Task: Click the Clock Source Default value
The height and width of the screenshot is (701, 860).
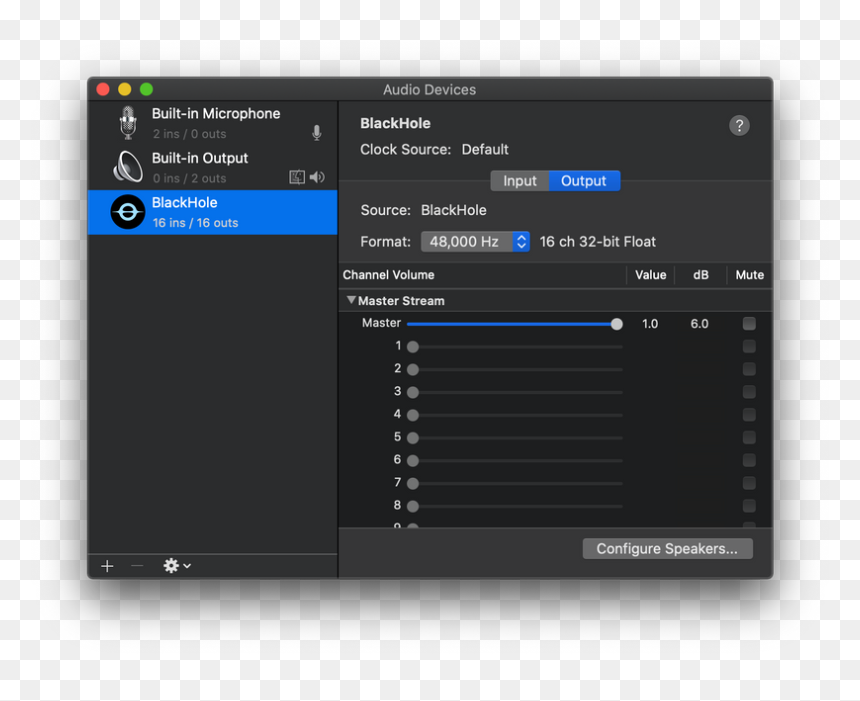Action: pos(485,150)
